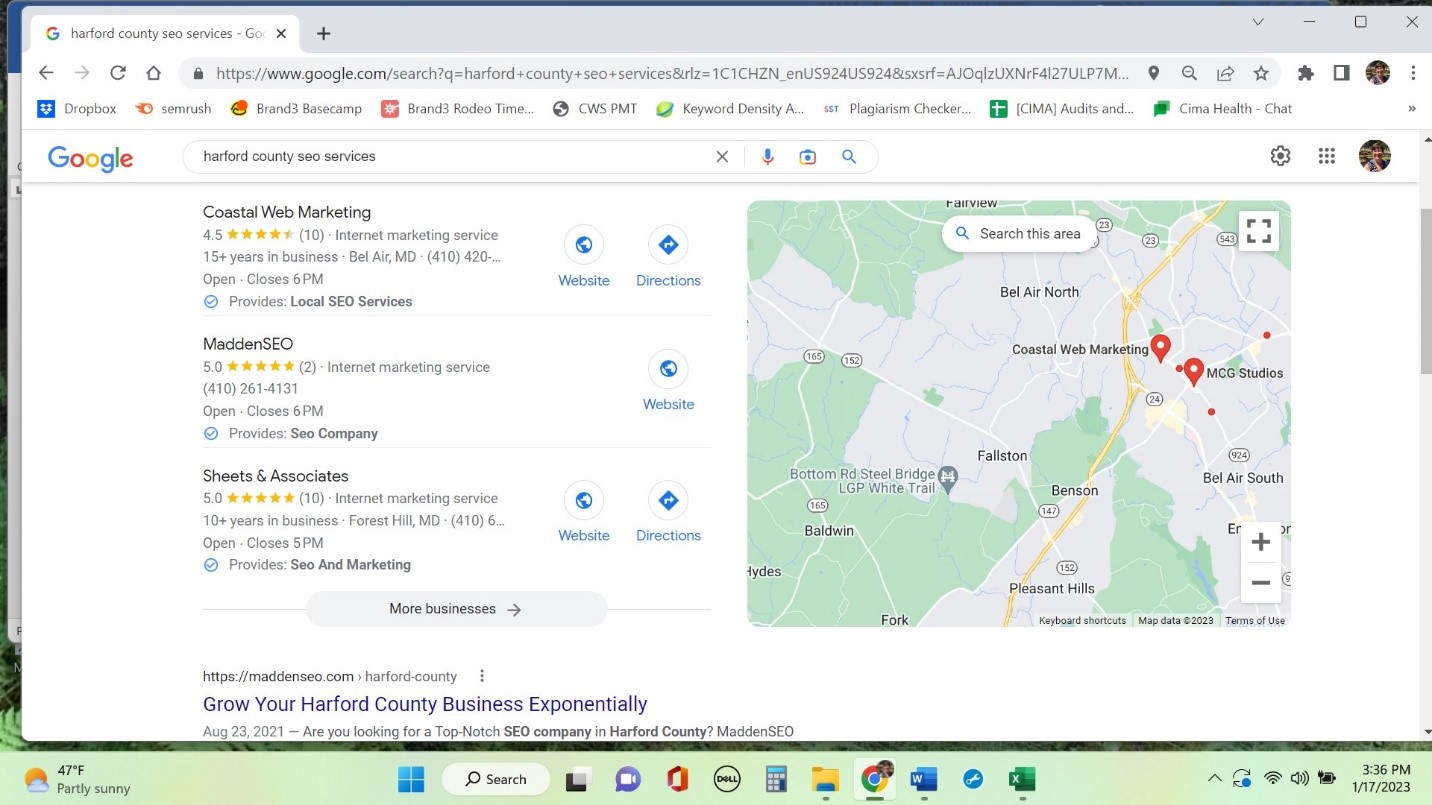Click the page vertical scrollbar
The image size is (1432, 805).
pyautogui.click(x=1424, y=292)
